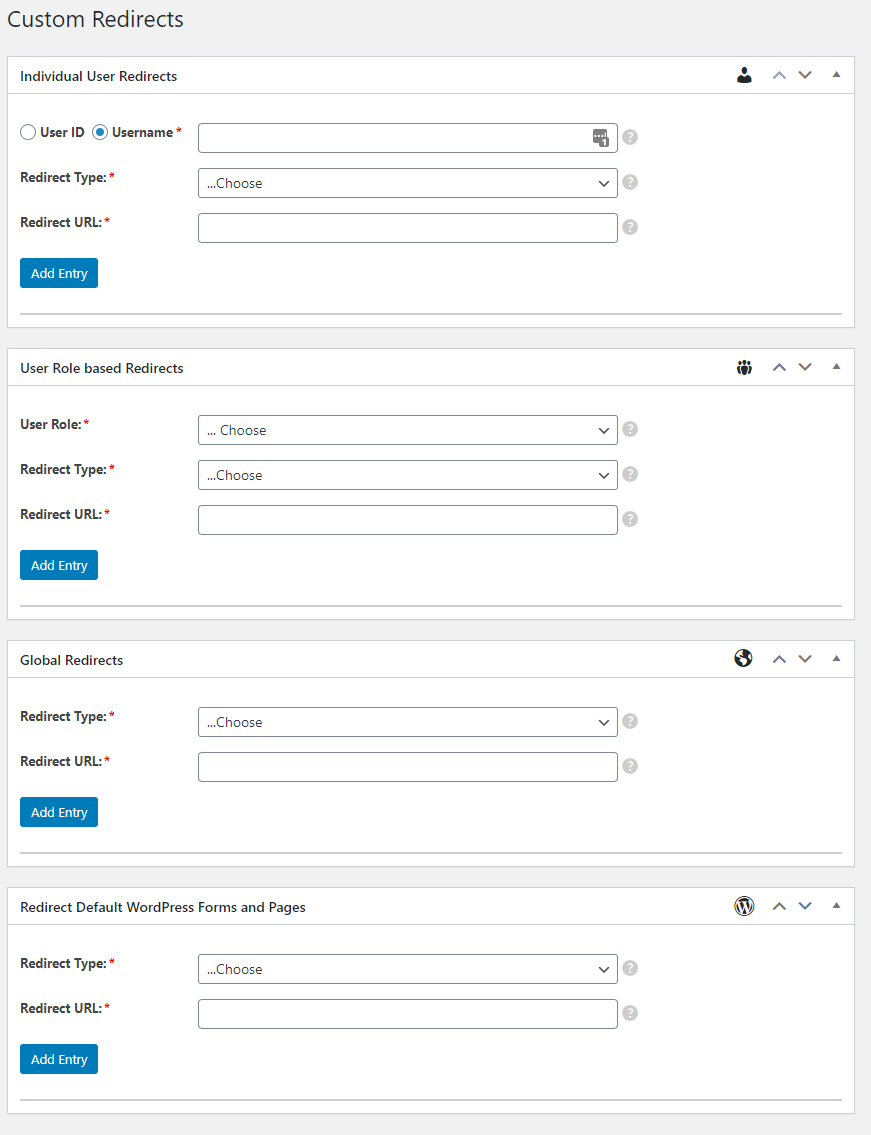The width and height of the screenshot is (871, 1135).
Task: Open the User Role dropdown
Action: (408, 430)
